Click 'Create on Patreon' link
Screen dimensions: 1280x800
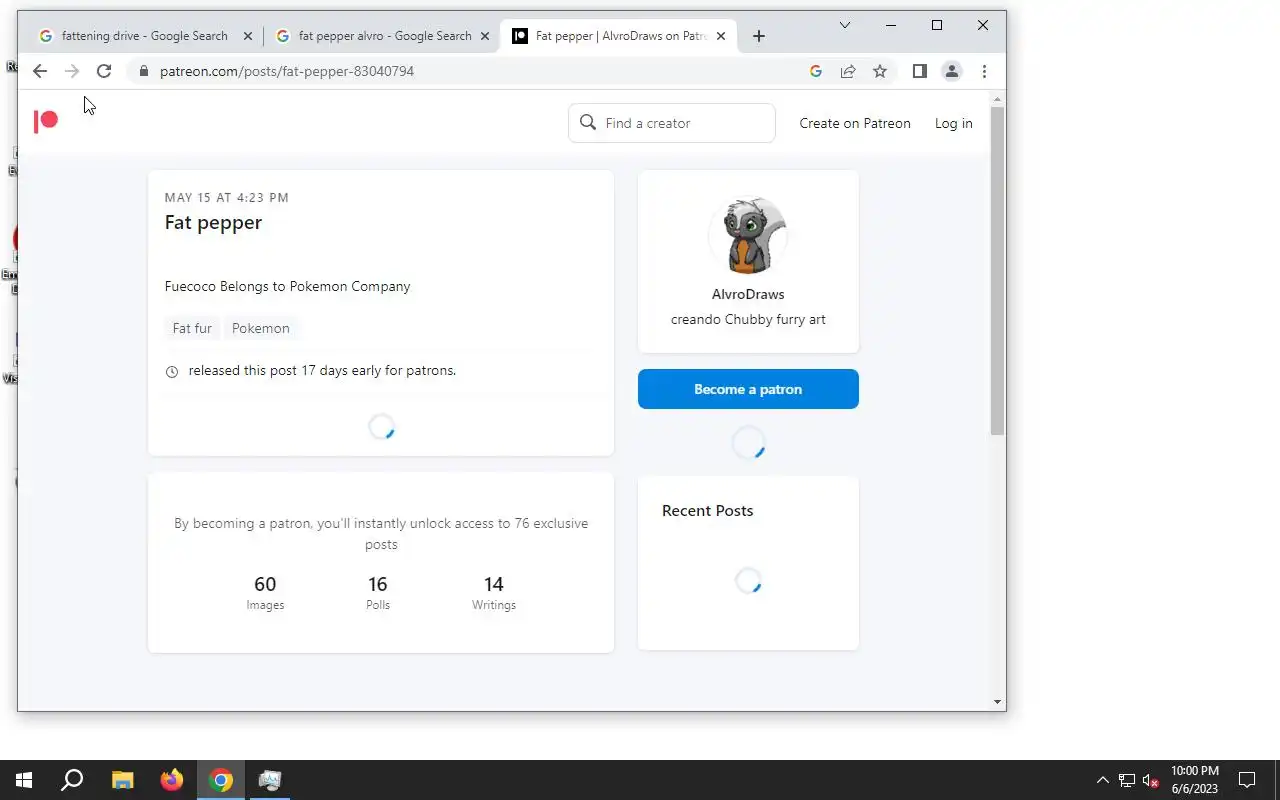(855, 123)
